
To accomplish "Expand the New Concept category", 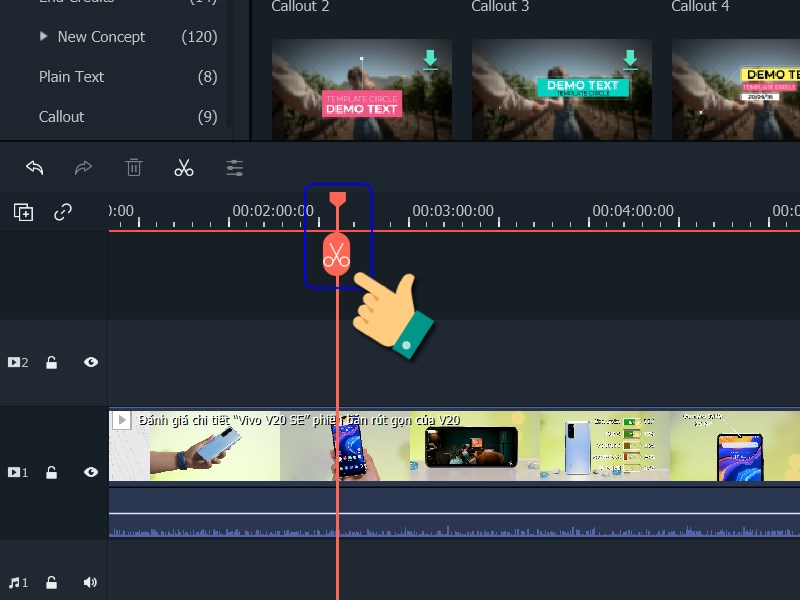I will coord(44,36).
